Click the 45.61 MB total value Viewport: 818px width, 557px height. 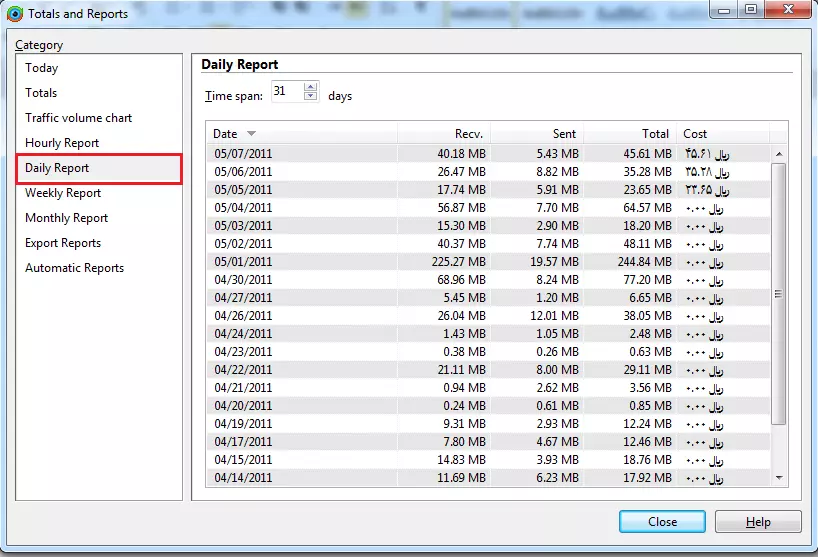coord(647,154)
